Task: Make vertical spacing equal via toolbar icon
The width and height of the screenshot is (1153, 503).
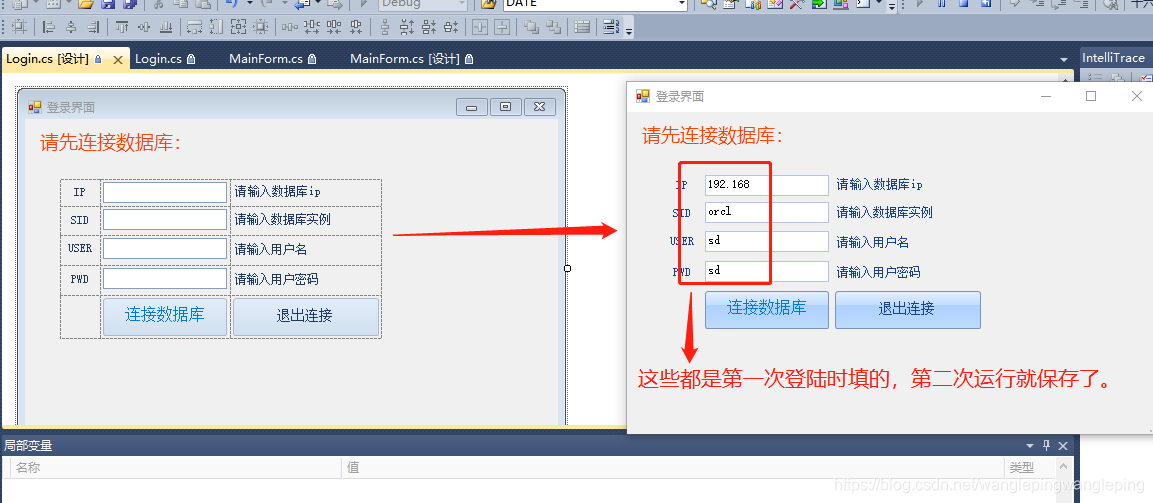Action: tap(385, 29)
